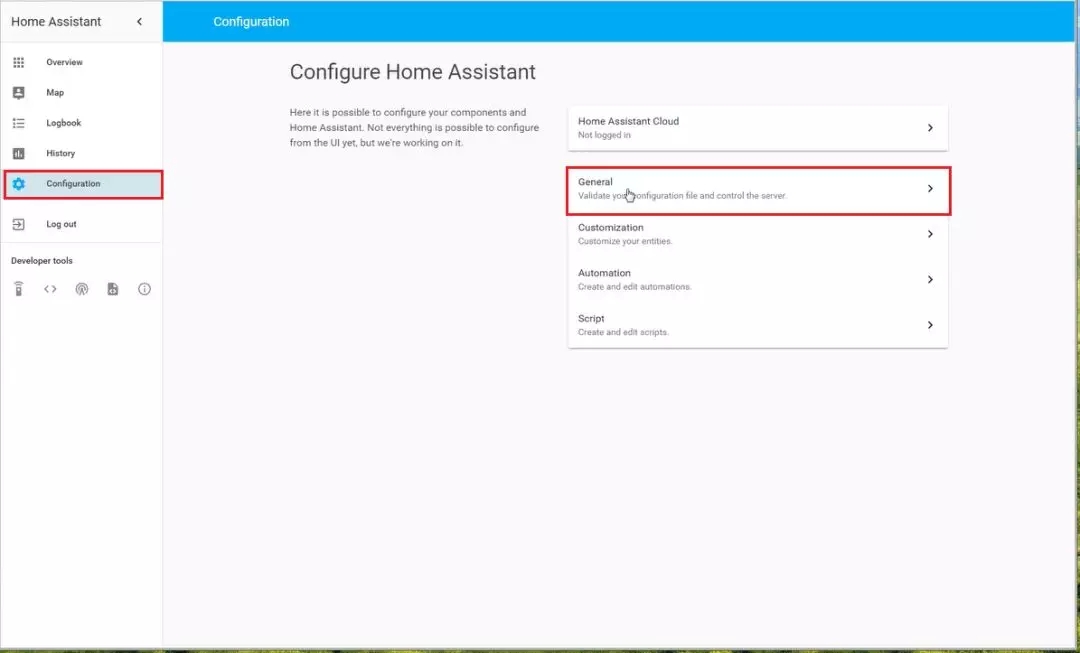The height and width of the screenshot is (653, 1080).
Task: Open the Info circle developer tool
Action: (x=144, y=289)
